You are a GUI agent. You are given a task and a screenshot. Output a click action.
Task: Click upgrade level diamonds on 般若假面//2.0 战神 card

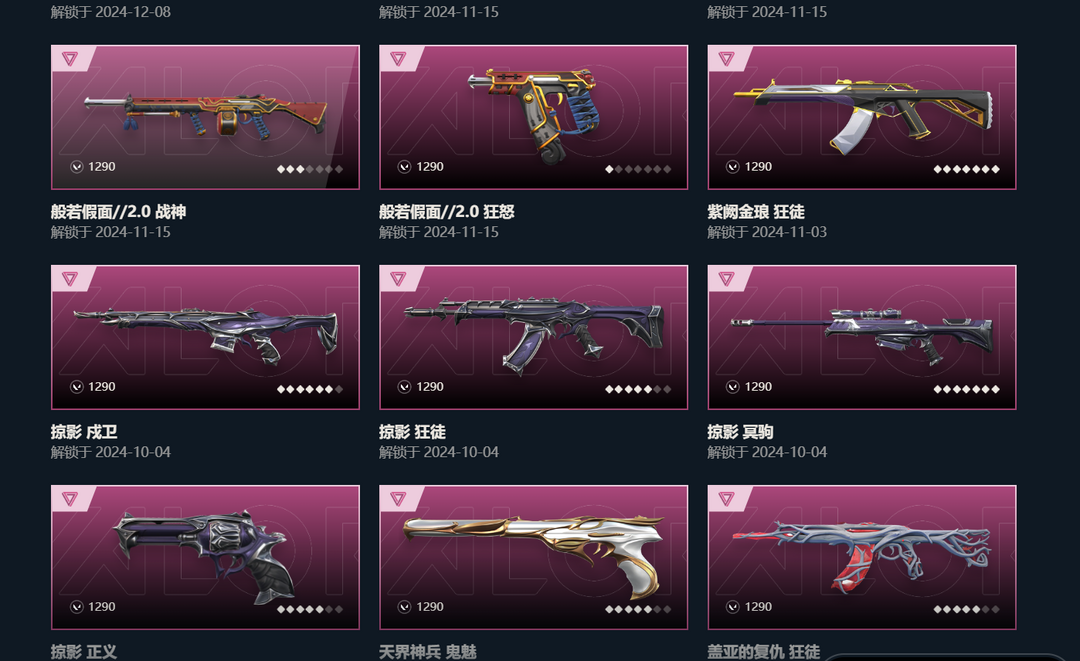310,169
